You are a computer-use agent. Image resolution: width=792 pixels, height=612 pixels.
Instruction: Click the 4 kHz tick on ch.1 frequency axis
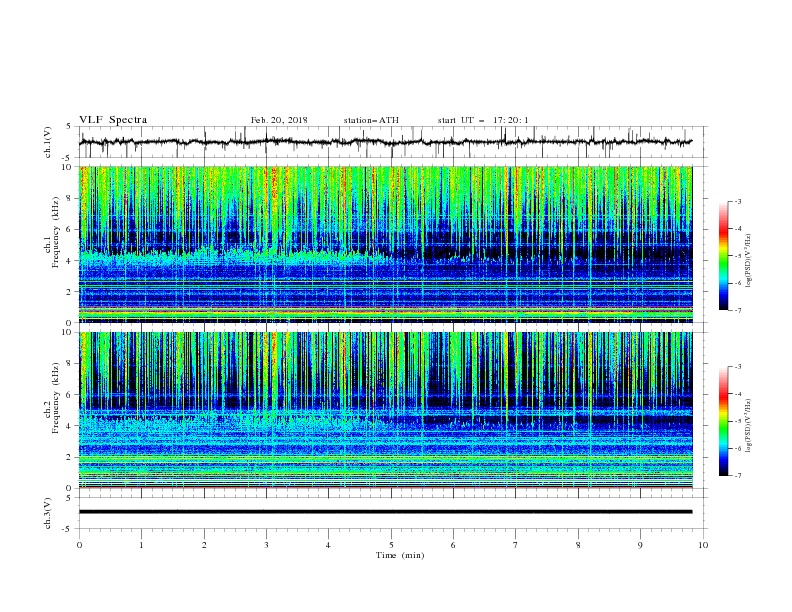click(70, 261)
